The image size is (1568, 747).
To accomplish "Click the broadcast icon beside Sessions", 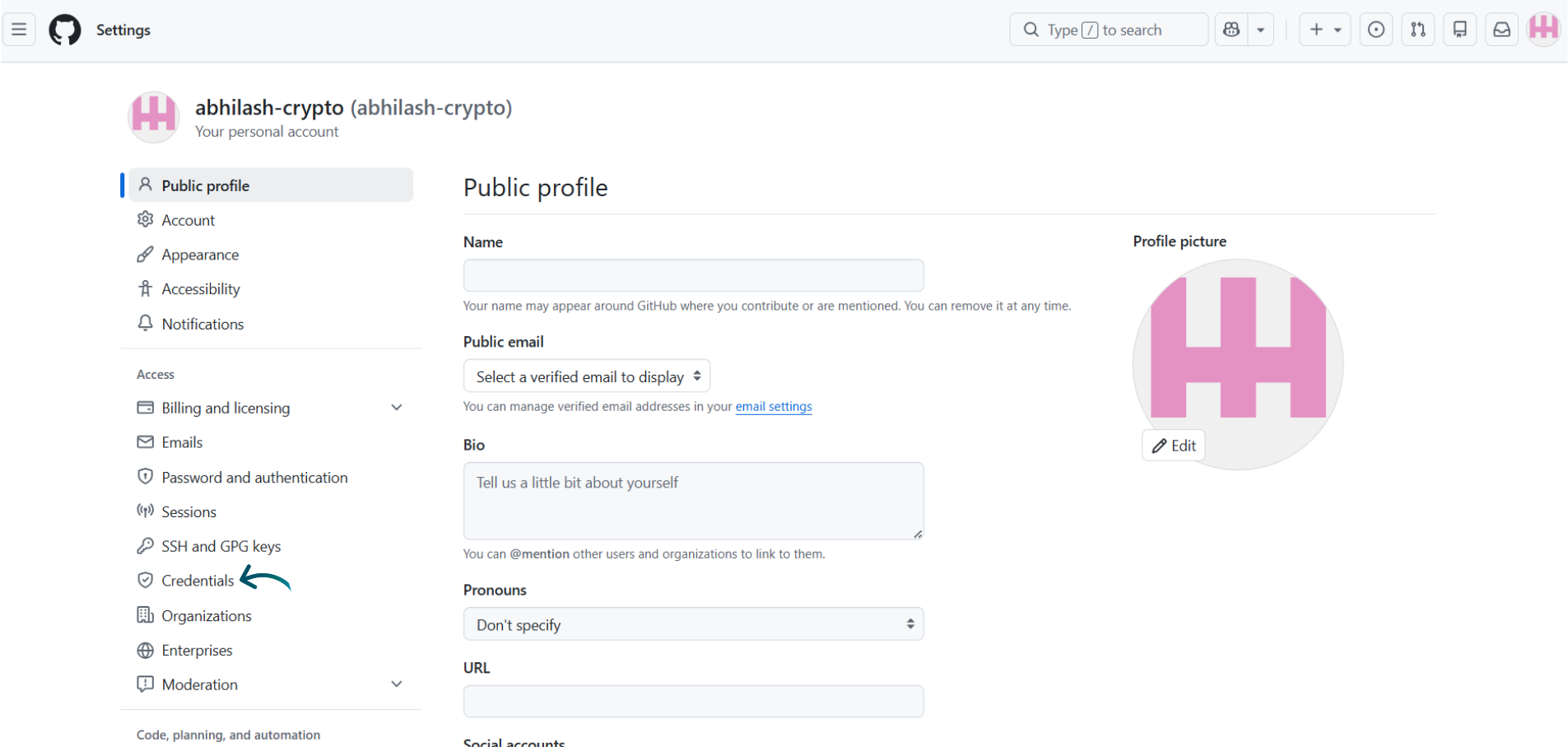I will click(x=146, y=511).
